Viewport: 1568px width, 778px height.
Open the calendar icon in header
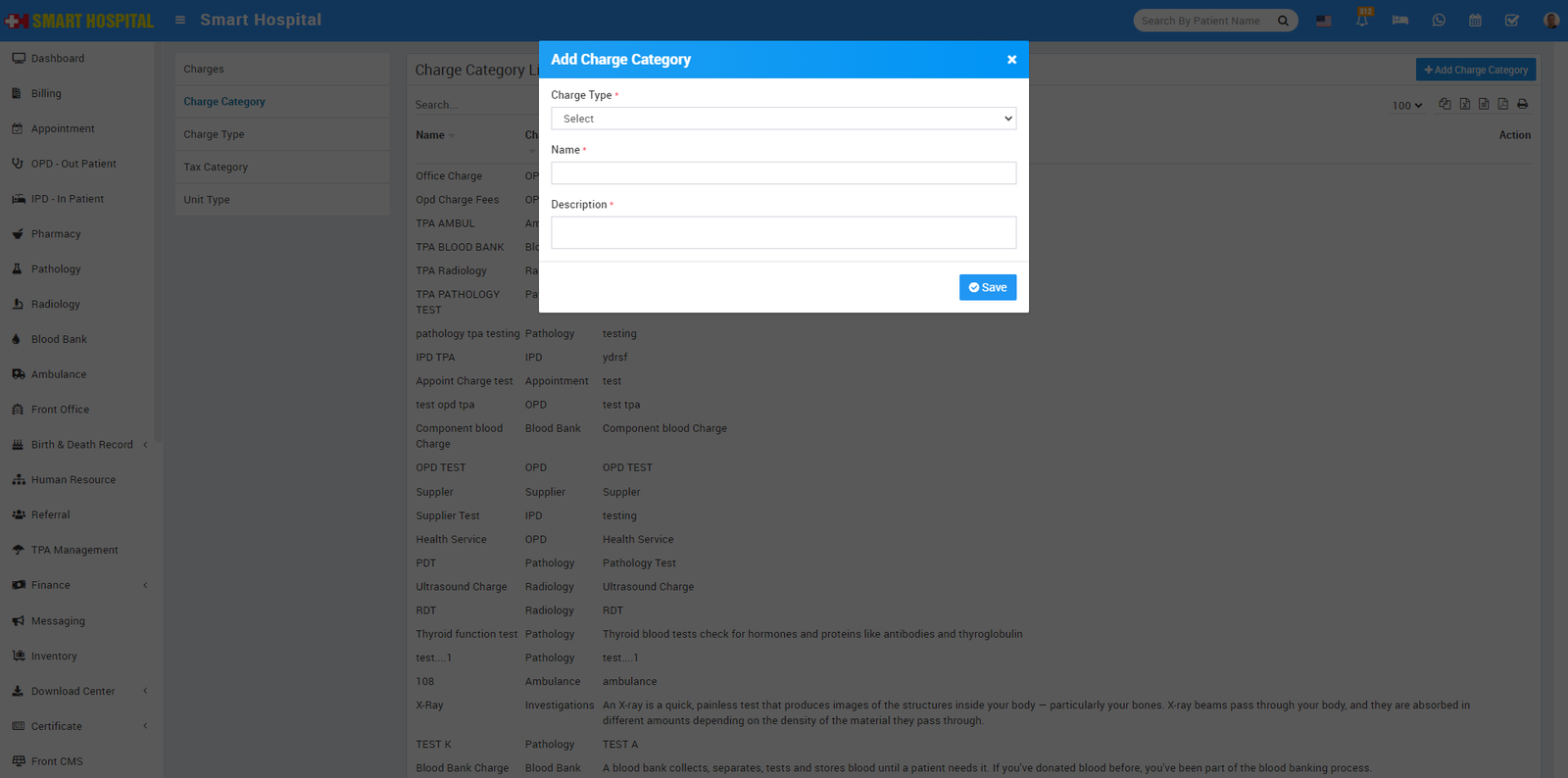coord(1475,21)
